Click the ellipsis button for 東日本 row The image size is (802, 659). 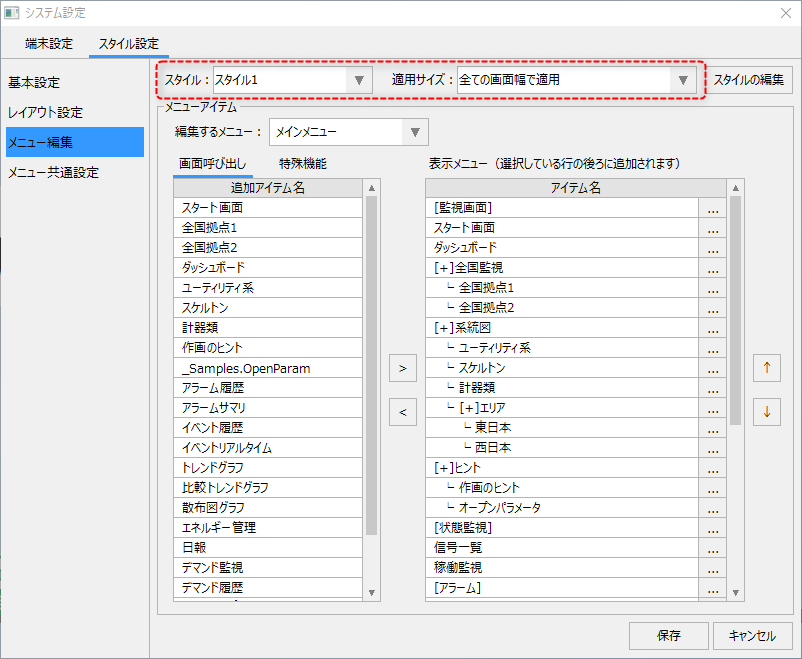(712, 428)
